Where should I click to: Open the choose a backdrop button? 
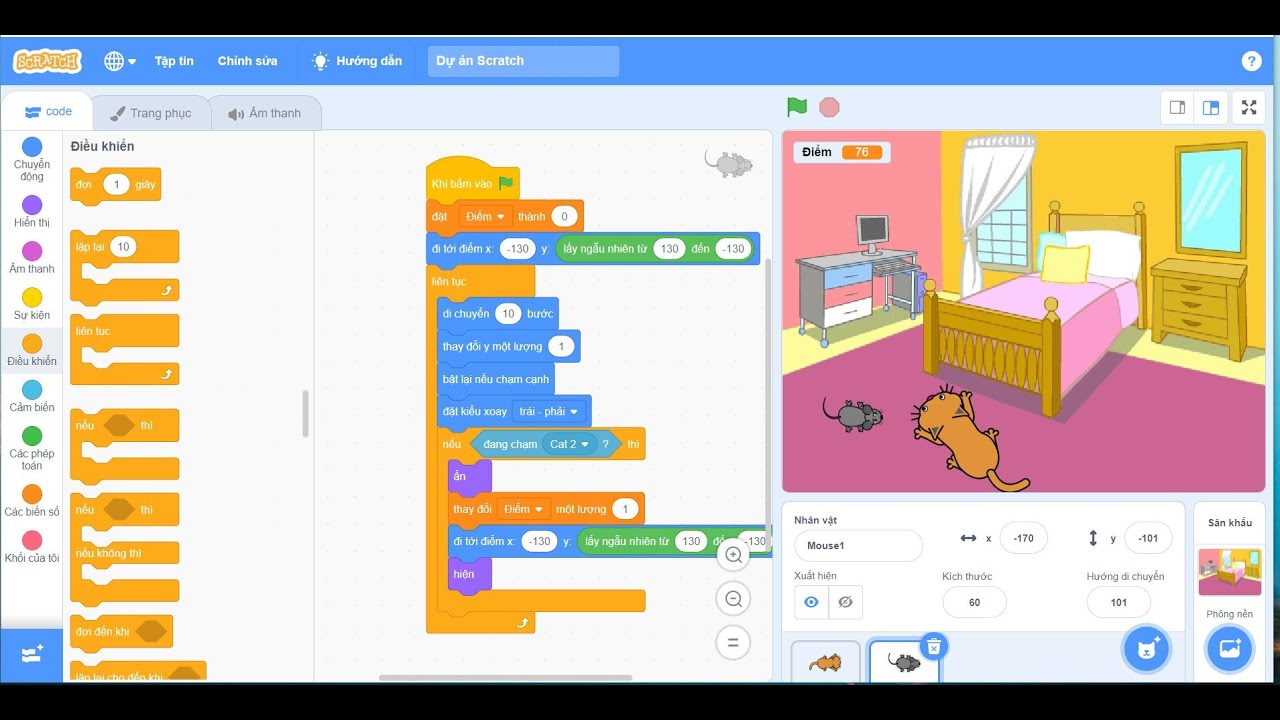pyautogui.click(x=1229, y=648)
